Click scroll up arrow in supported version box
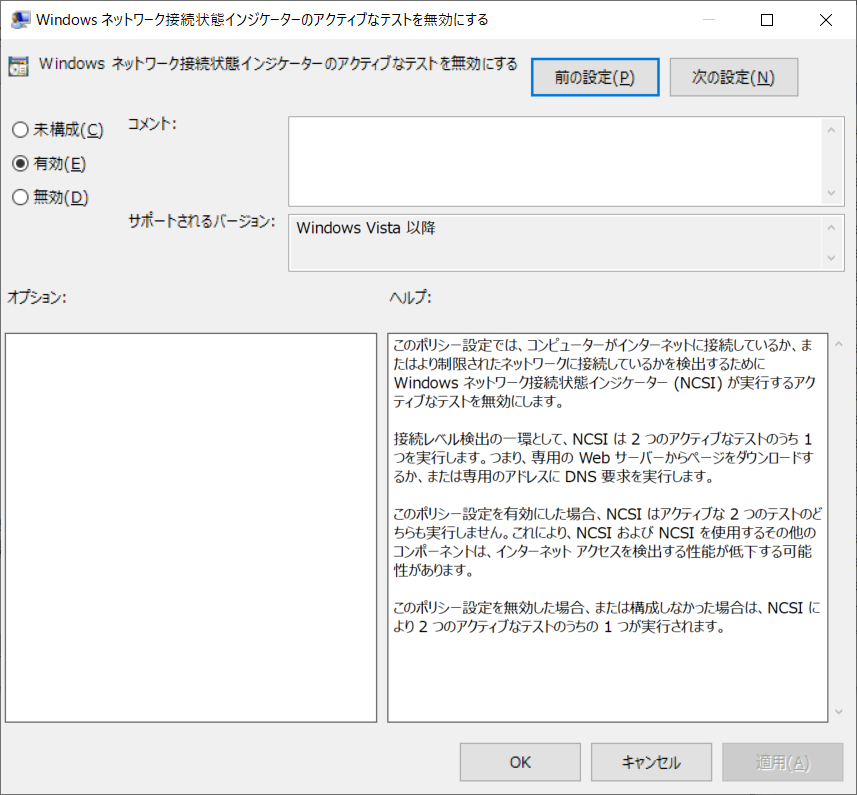The image size is (857, 795). click(x=831, y=227)
